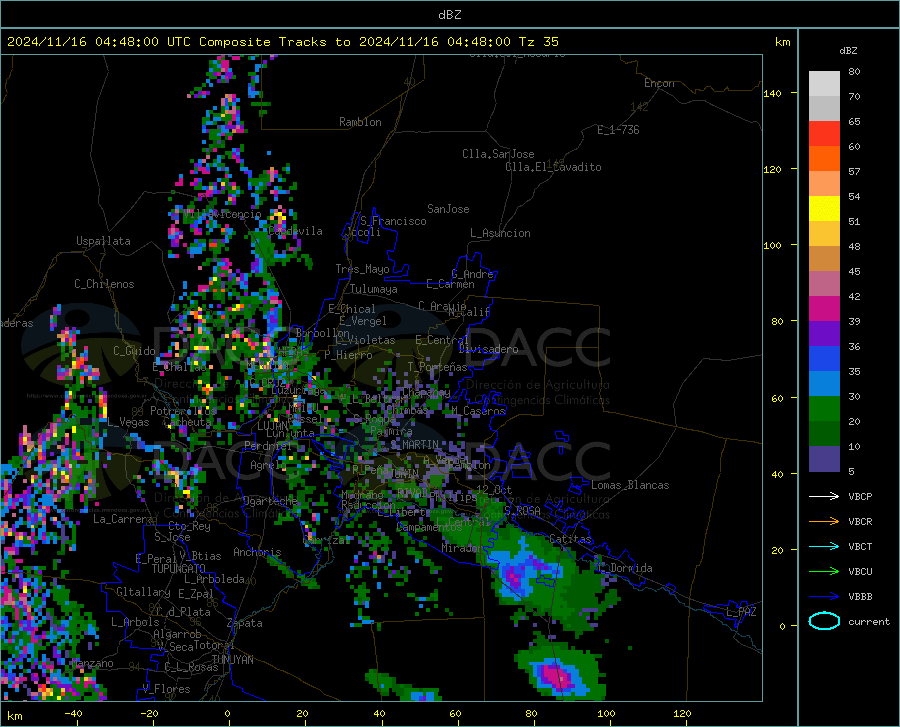The height and width of the screenshot is (727, 900).
Task: Click the SanJose map label
Action: [448, 209]
